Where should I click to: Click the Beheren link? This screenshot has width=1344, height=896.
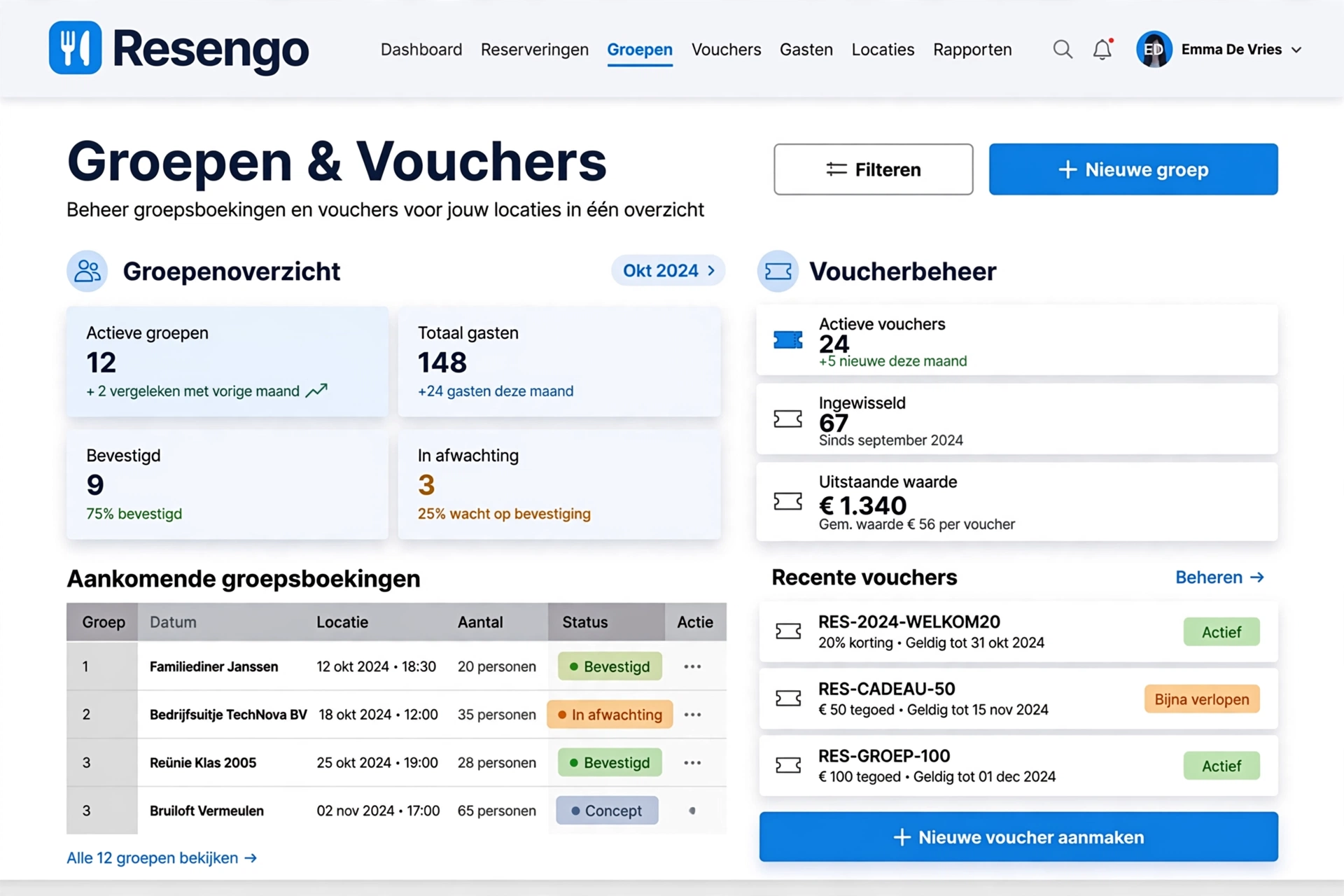[1219, 577]
